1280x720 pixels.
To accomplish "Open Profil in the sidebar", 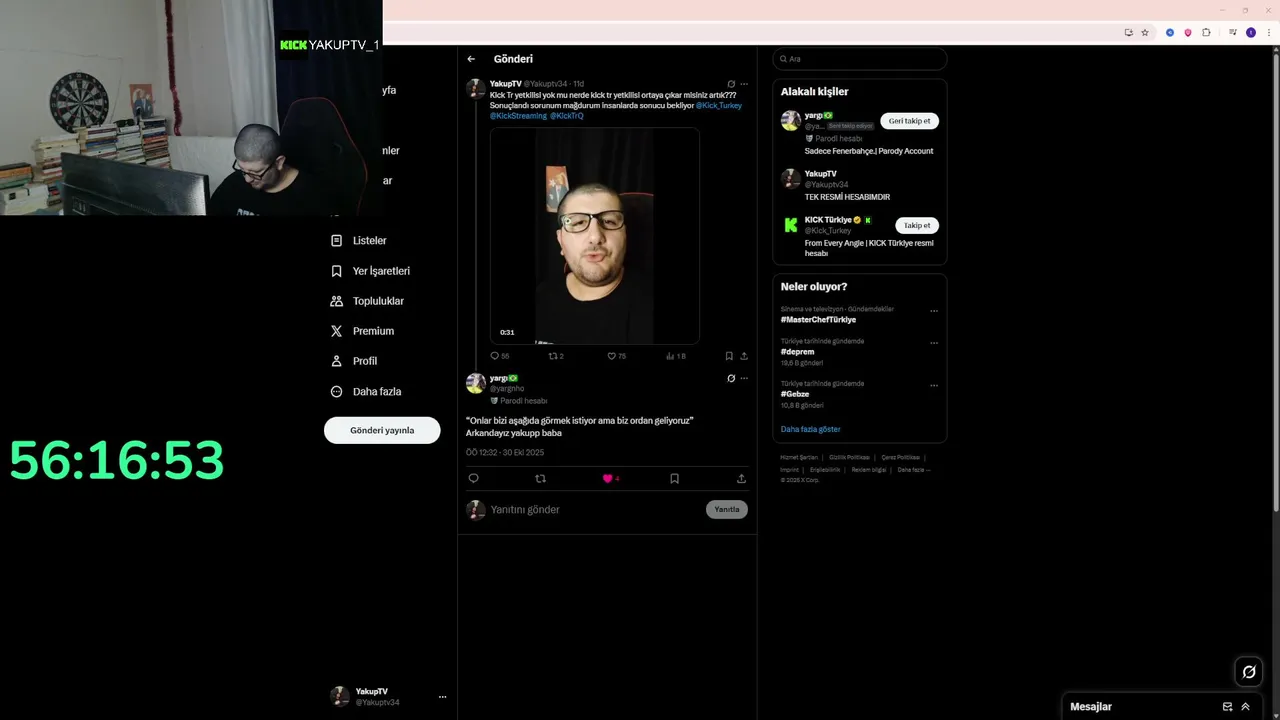I will [x=354, y=361].
